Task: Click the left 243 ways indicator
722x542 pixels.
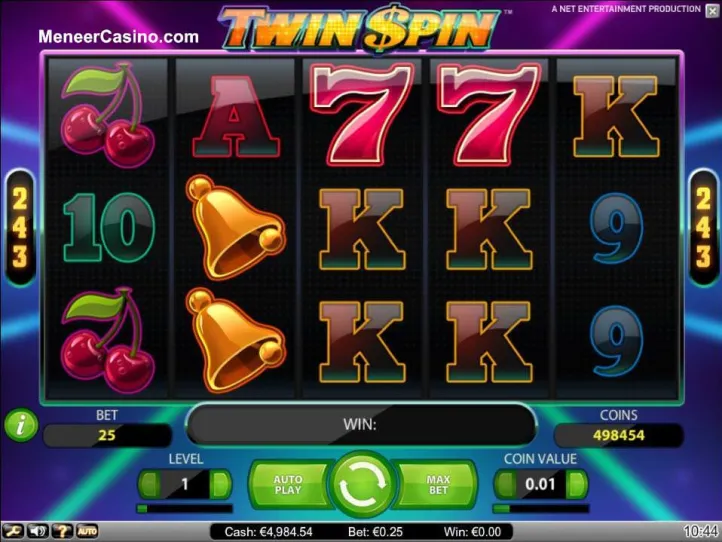Action: click(20, 229)
